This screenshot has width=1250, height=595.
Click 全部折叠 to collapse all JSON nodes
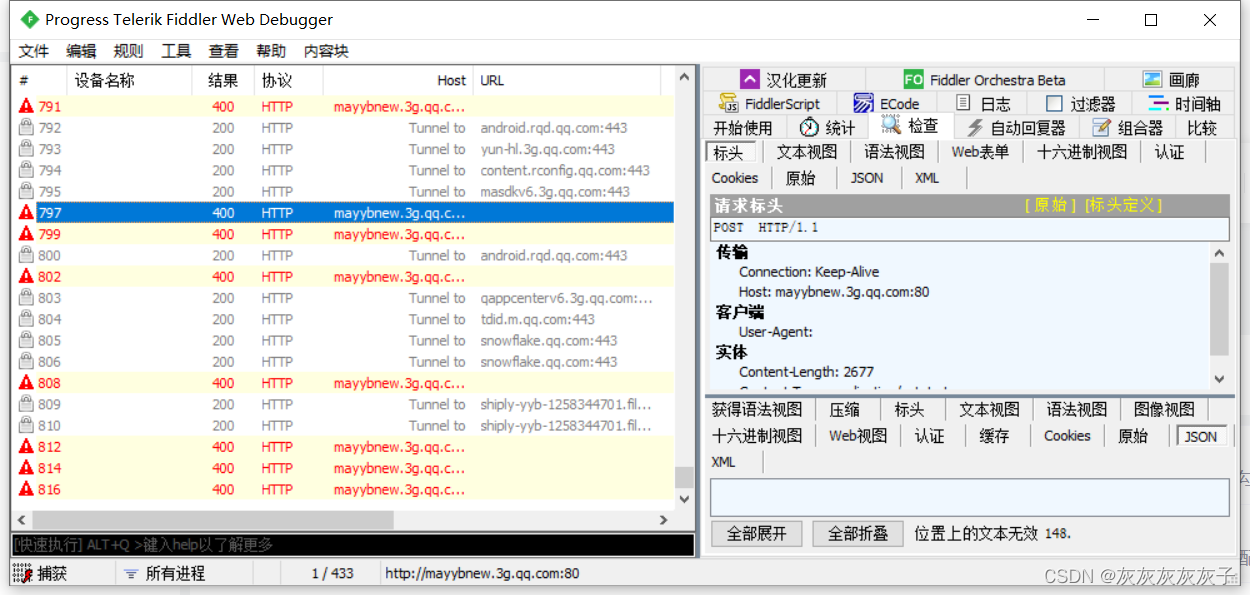click(x=858, y=532)
